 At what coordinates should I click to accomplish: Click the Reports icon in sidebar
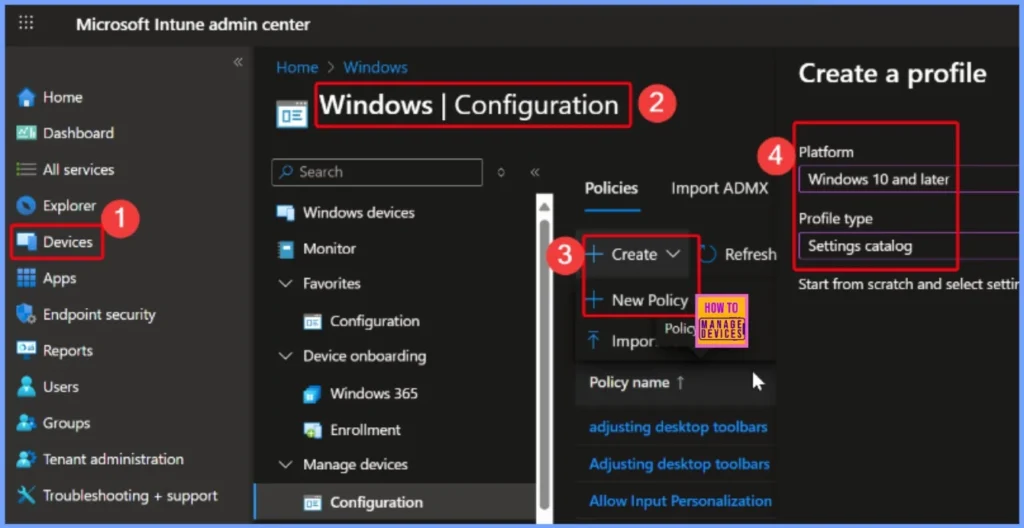tap(26, 351)
